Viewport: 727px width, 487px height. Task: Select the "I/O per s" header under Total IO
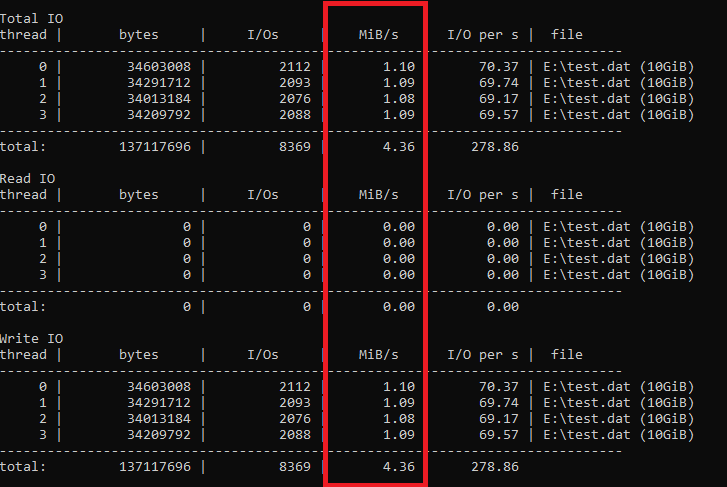483,35
